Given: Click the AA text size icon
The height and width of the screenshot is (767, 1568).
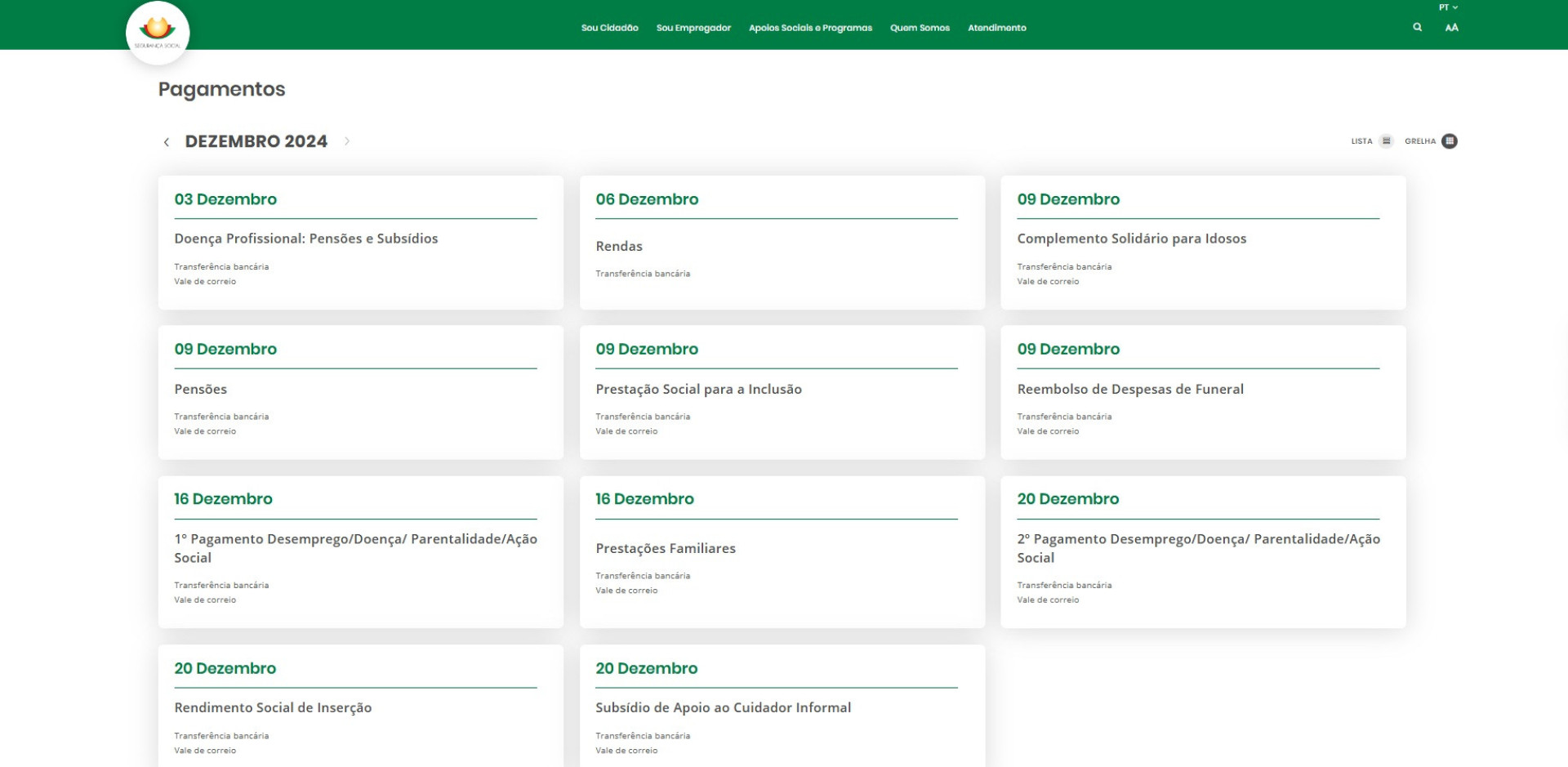Looking at the screenshot, I should coord(1451,28).
